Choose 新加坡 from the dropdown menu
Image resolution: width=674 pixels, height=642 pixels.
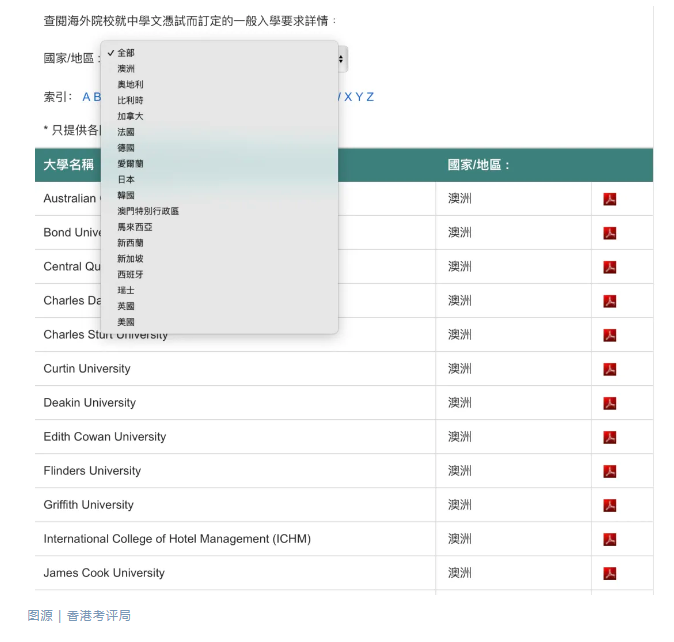pos(130,259)
